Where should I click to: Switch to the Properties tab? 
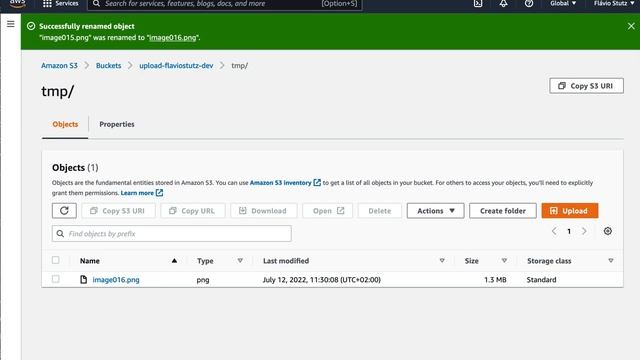117,124
